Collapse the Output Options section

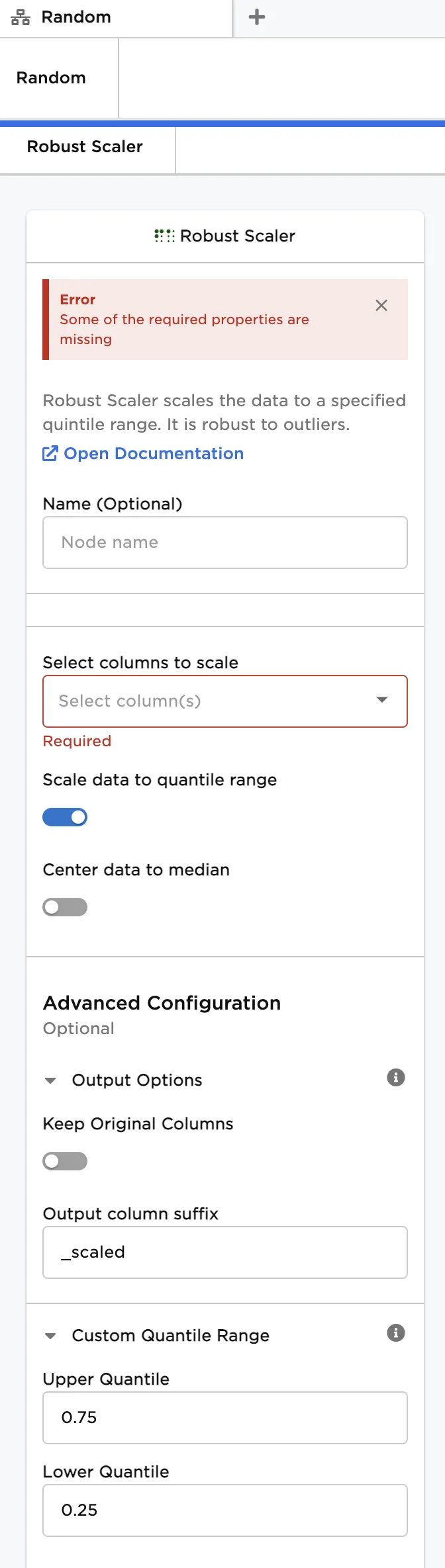click(x=50, y=1080)
